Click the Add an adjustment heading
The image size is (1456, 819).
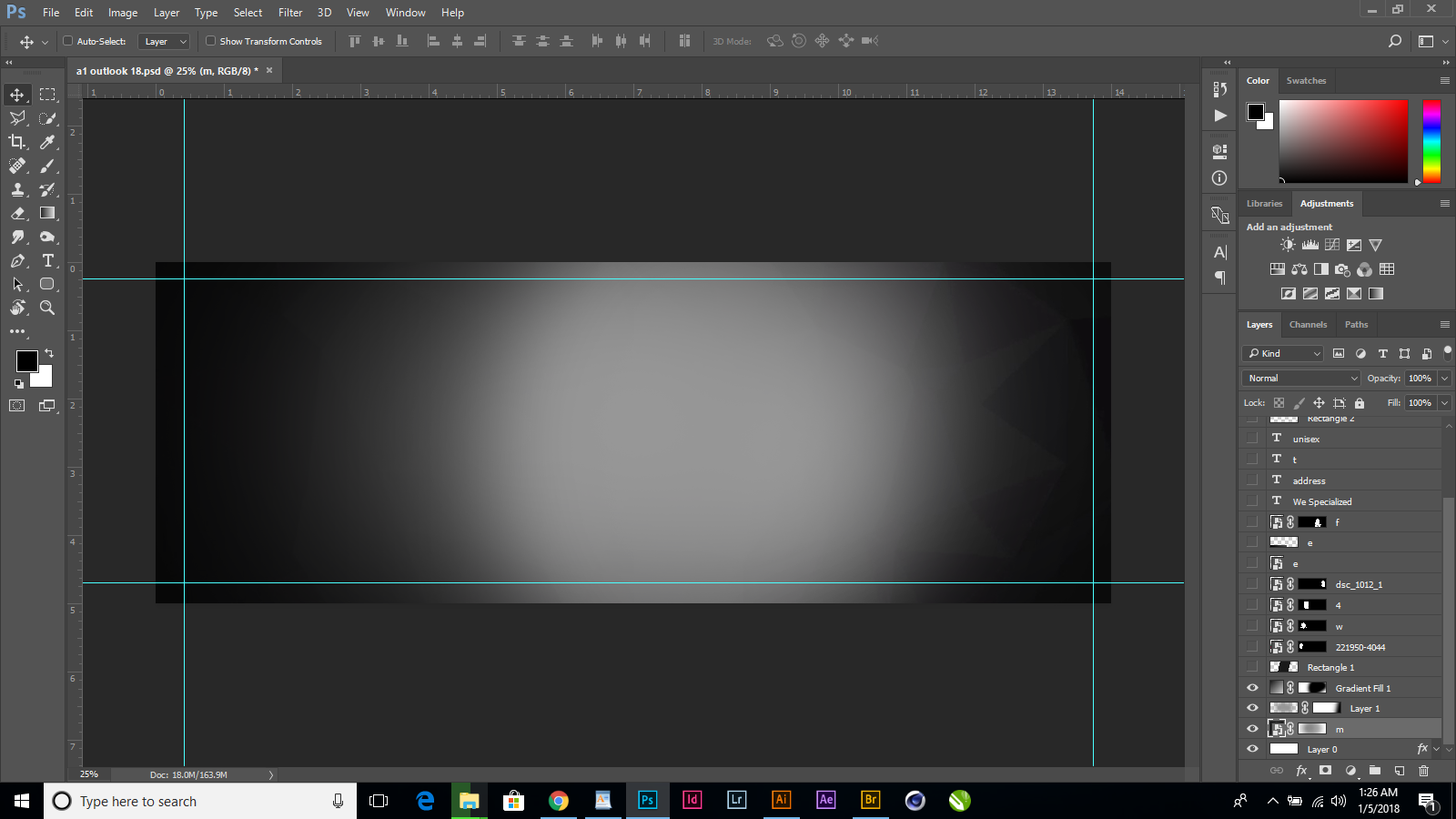1289,227
